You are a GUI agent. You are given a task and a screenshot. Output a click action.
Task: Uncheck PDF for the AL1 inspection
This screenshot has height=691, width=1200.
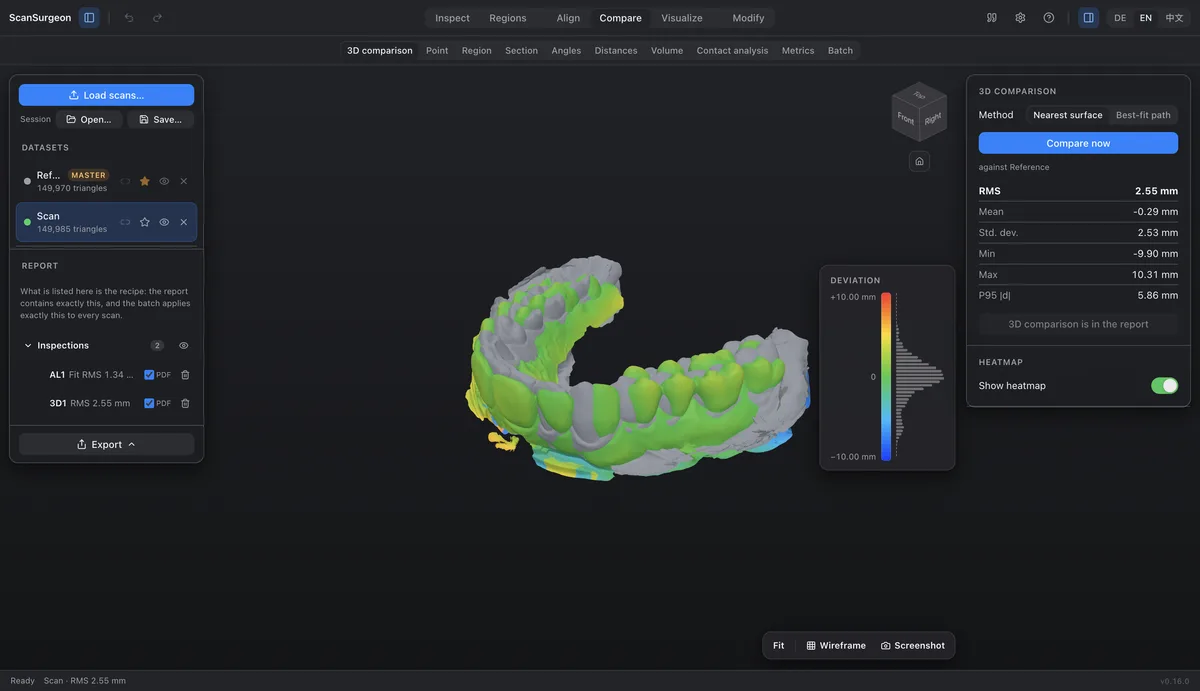click(x=149, y=375)
